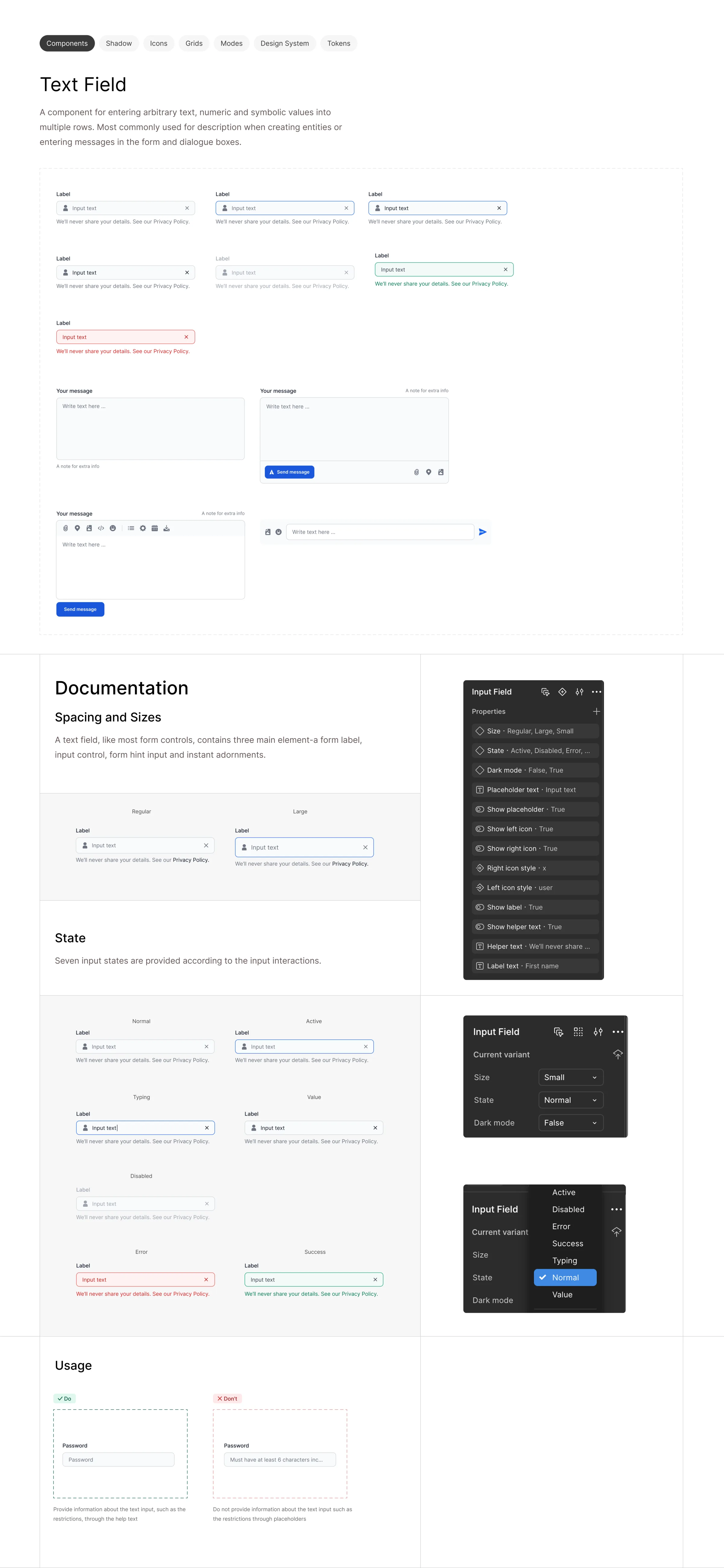Toggle the Show label property
724x1568 pixels.
(x=536, y=907)
